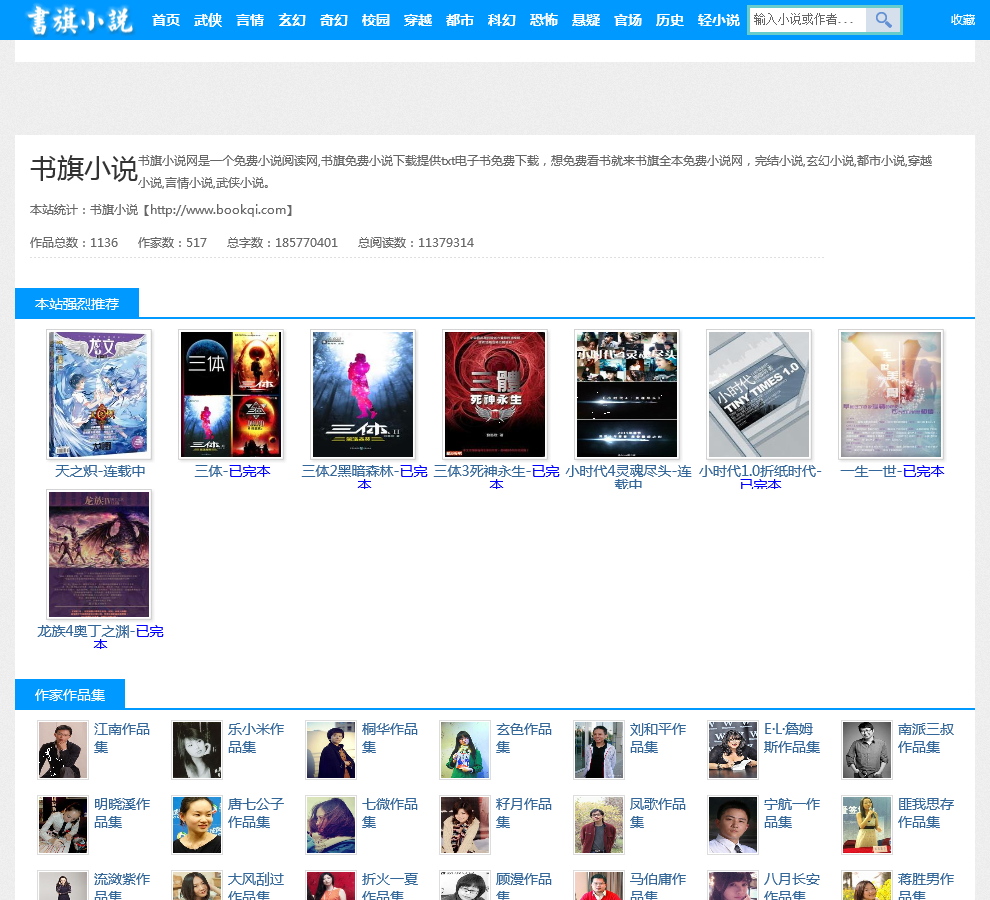This screenshot has width=990, height=900.
Task: Open the 言情 category
Action: click(250, 20)
